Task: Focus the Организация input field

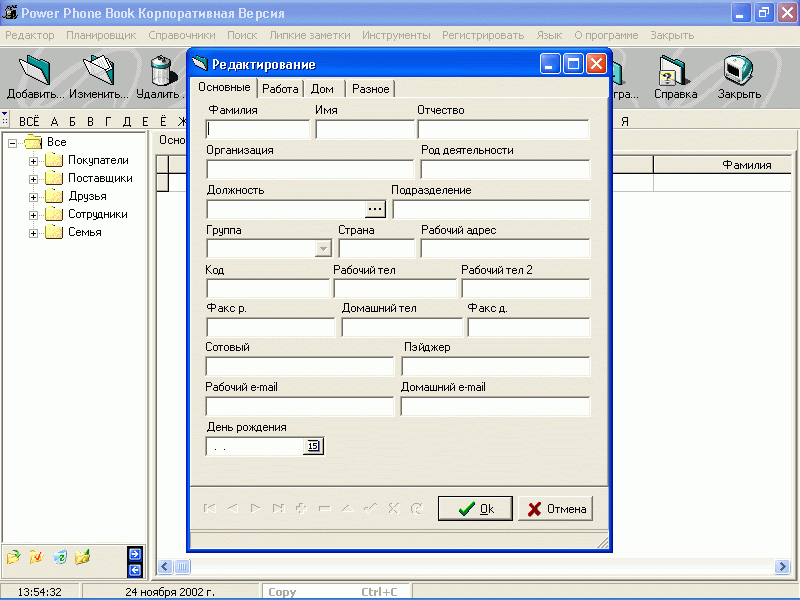Action: [310, 169]
